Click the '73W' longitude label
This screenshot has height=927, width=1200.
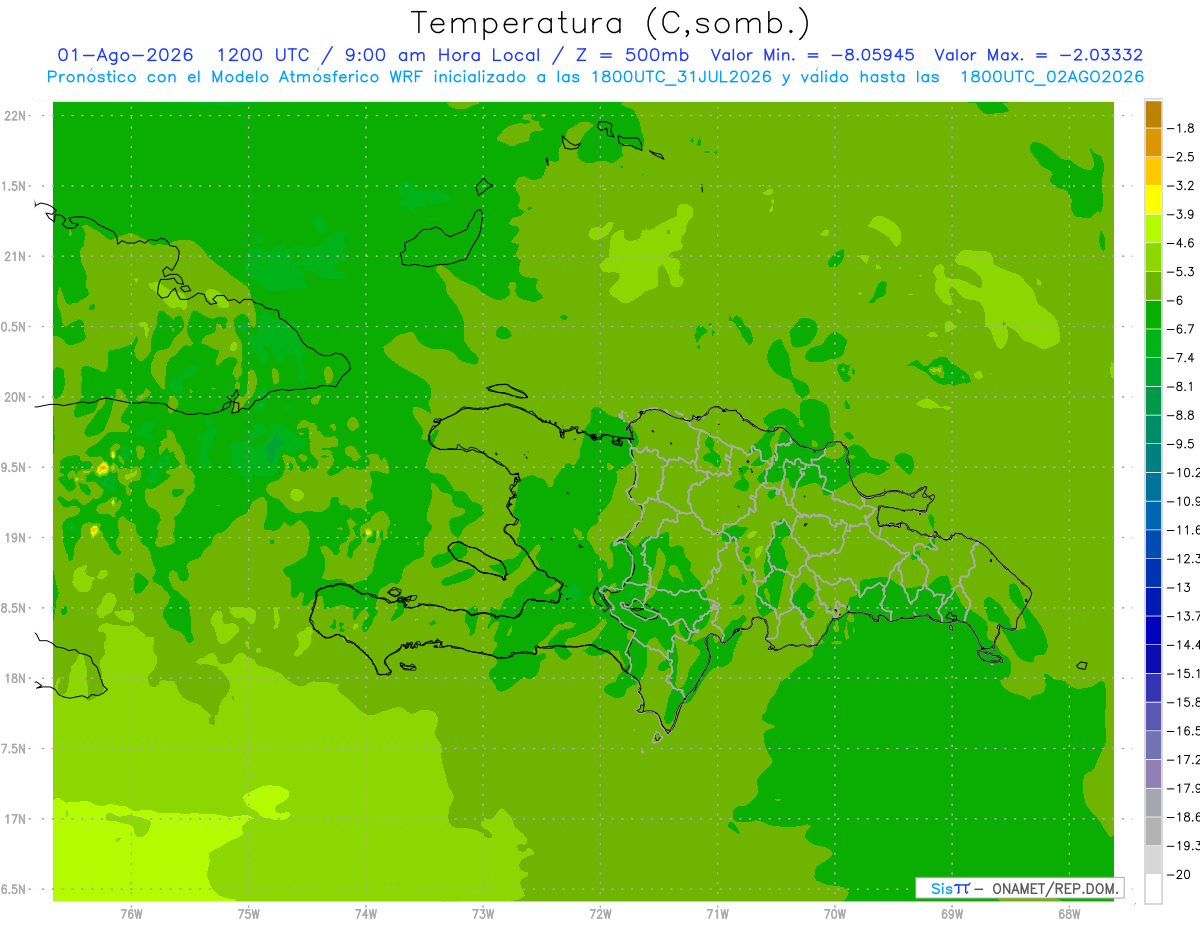483,914
